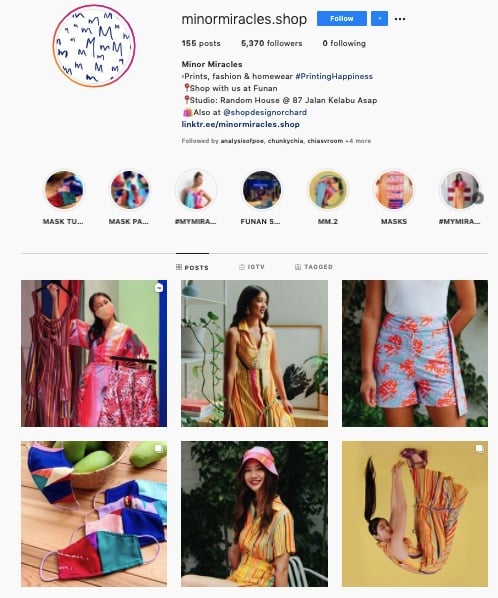Screen dimensions: 498x598
Task: View the FUNAN S... highlight
Action: point(262,190)
